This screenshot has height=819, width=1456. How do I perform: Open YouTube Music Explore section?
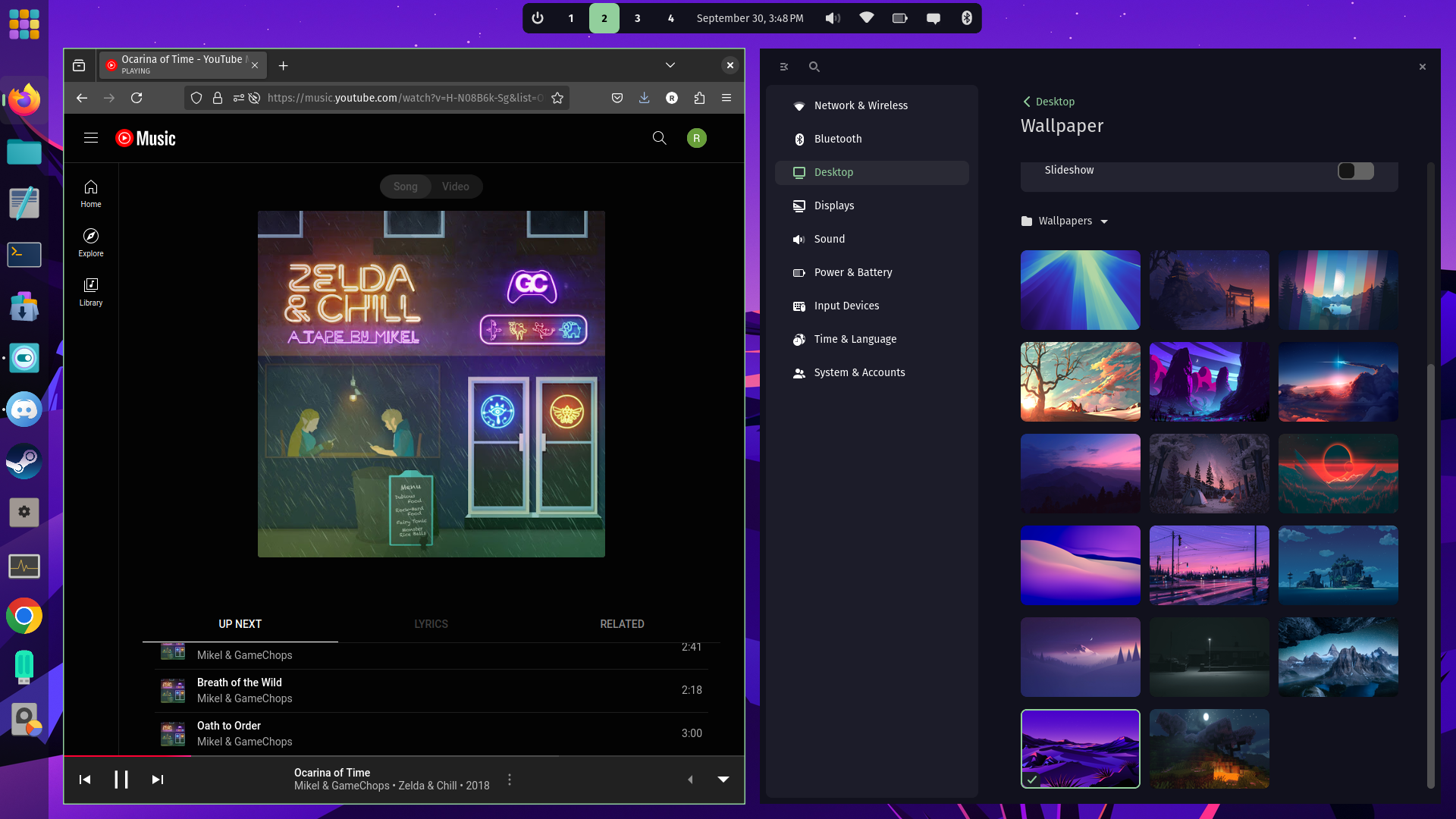pos(90,241)
